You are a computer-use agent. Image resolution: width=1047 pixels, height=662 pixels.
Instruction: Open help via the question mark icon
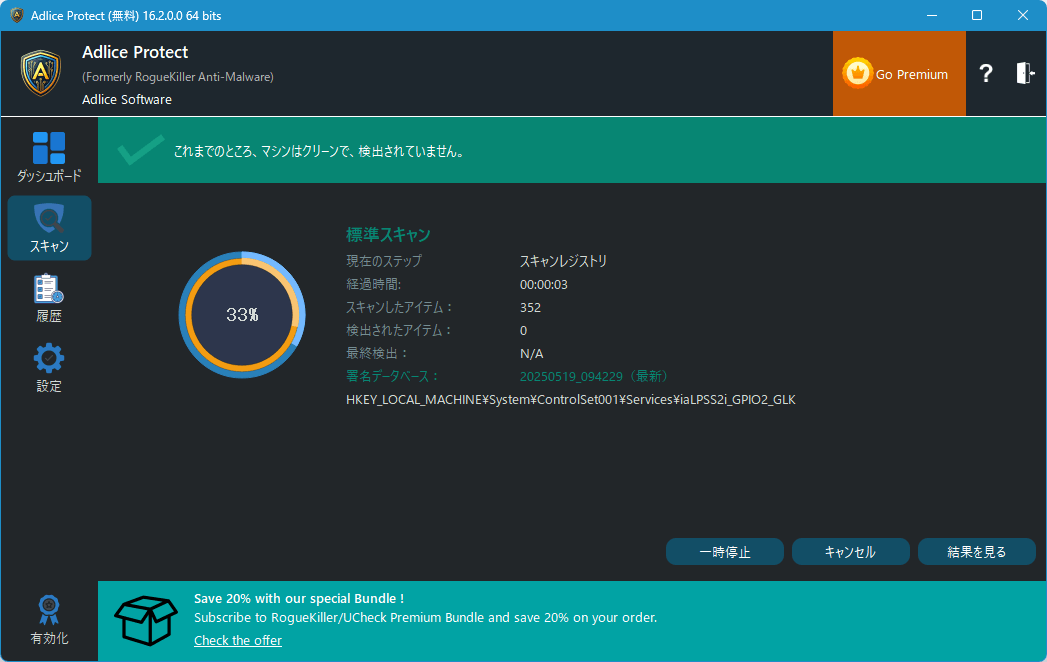coord(986,73)
